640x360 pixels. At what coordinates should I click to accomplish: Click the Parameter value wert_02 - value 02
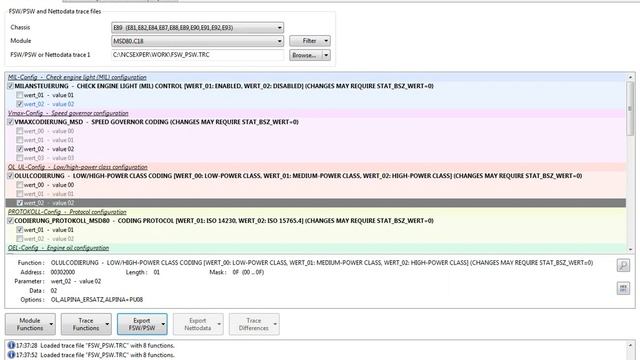pos(76,281)
